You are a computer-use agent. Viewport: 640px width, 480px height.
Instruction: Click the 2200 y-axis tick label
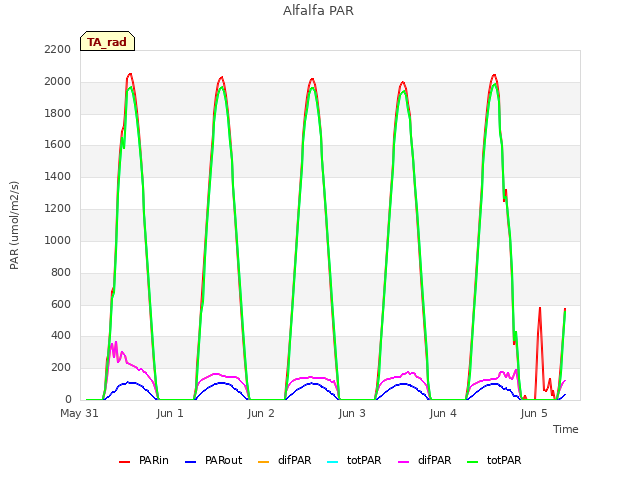58,49
